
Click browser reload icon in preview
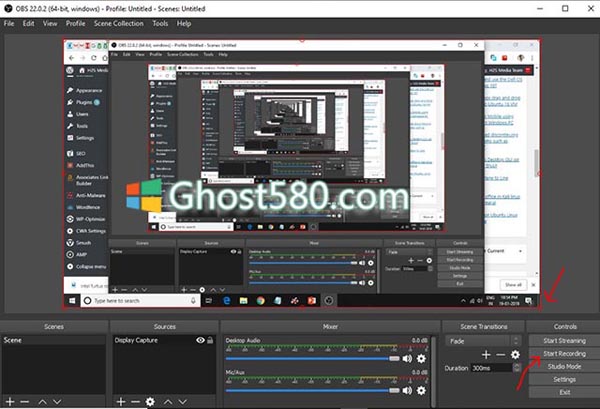click(x=94, y=58)
